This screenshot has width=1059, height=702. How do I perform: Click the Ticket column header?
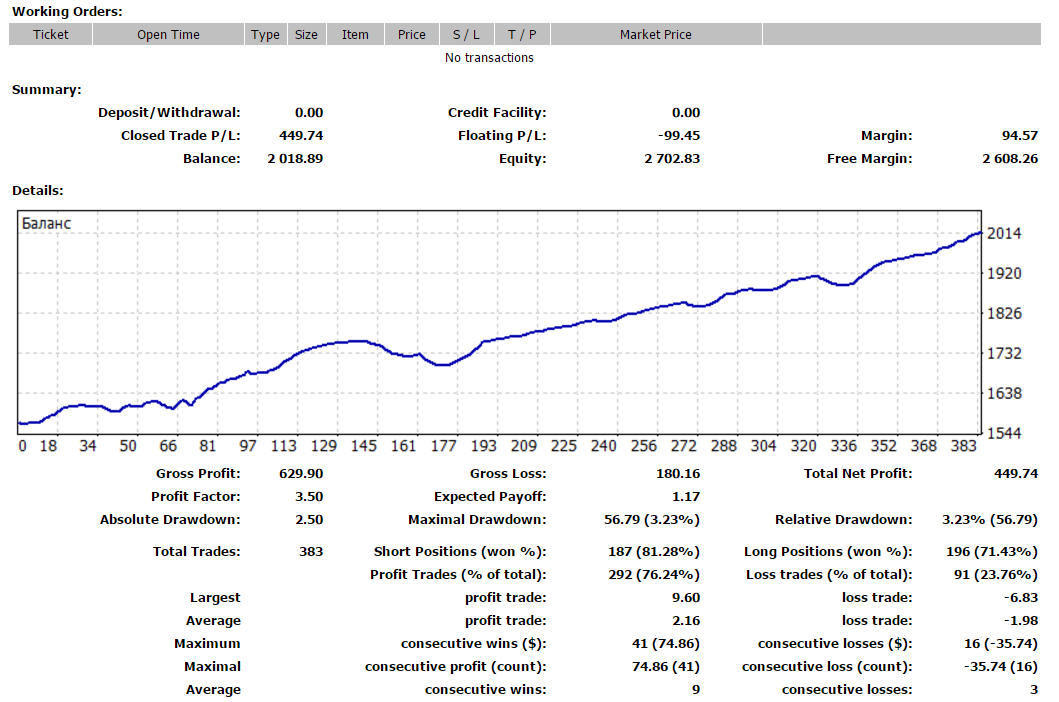click(51, 34)
